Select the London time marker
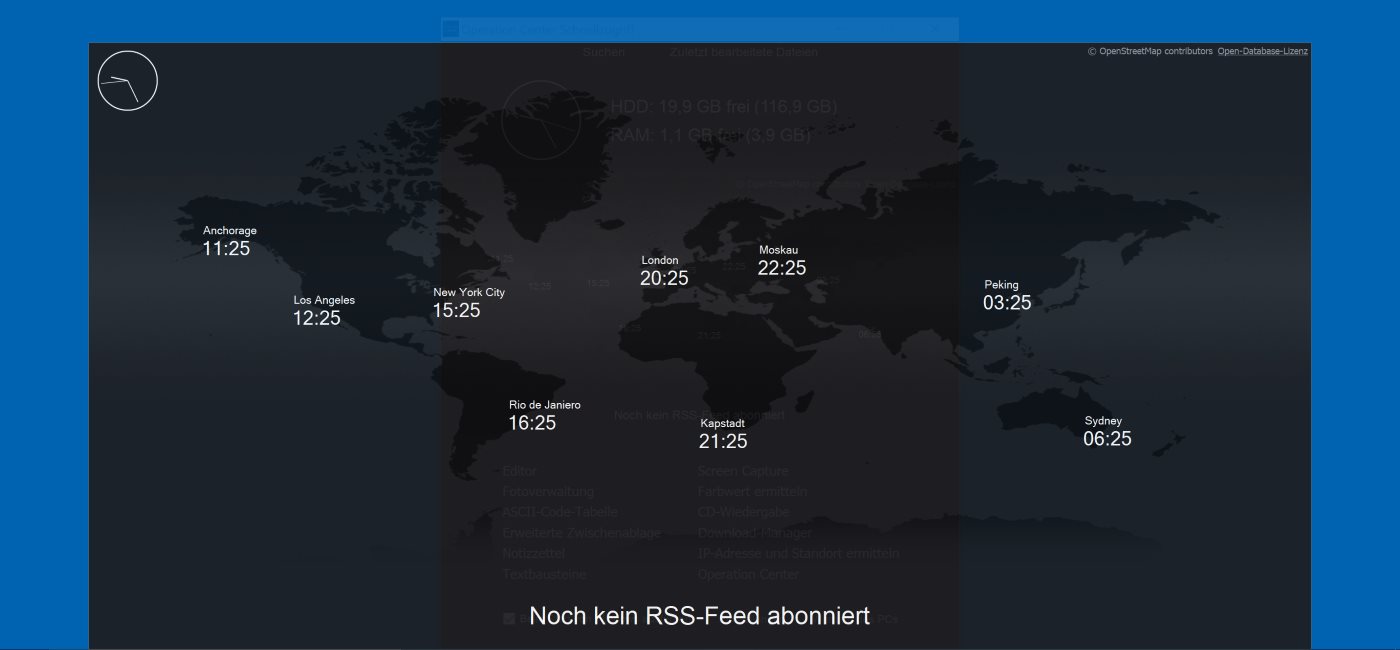Screen dimensions: 1400x650 (x=663, y=271)
